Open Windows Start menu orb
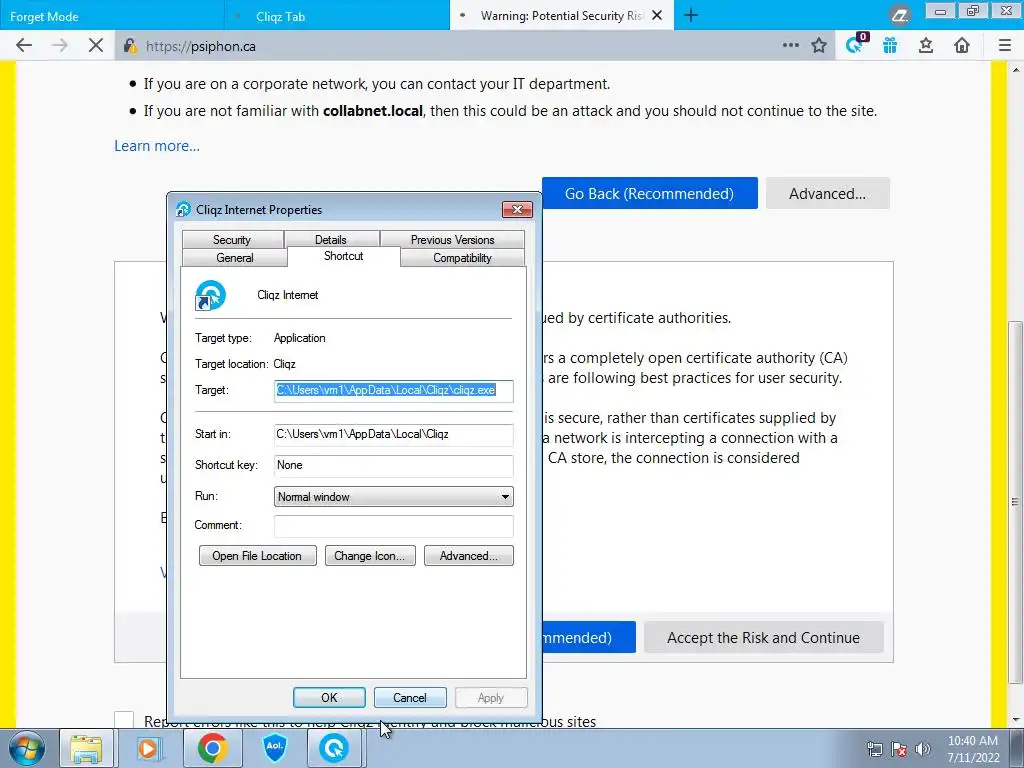Image resolution: width=1024 pixels, height=768 pixels. point(26,748)
